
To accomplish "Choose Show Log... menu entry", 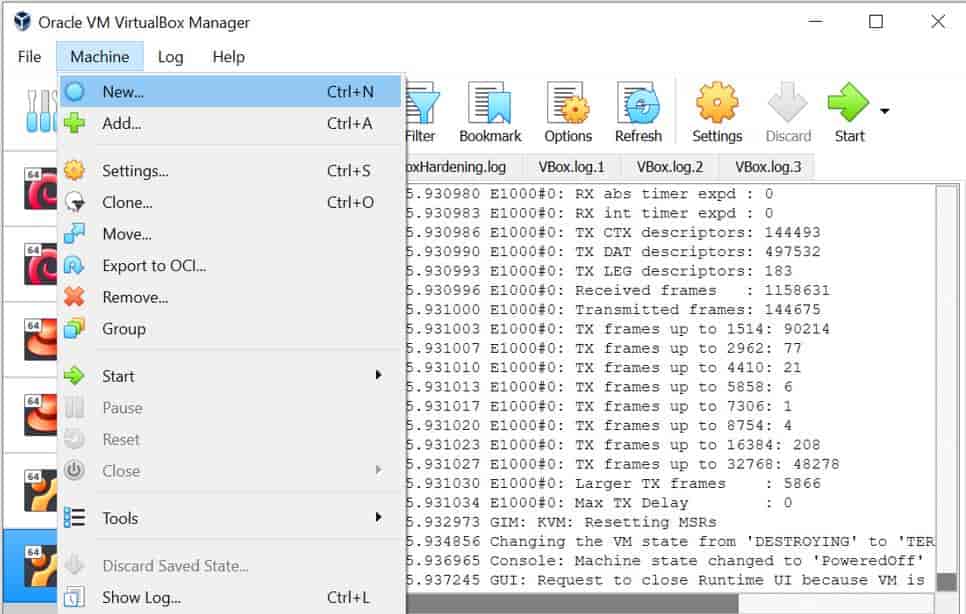I will coord(232,597).
